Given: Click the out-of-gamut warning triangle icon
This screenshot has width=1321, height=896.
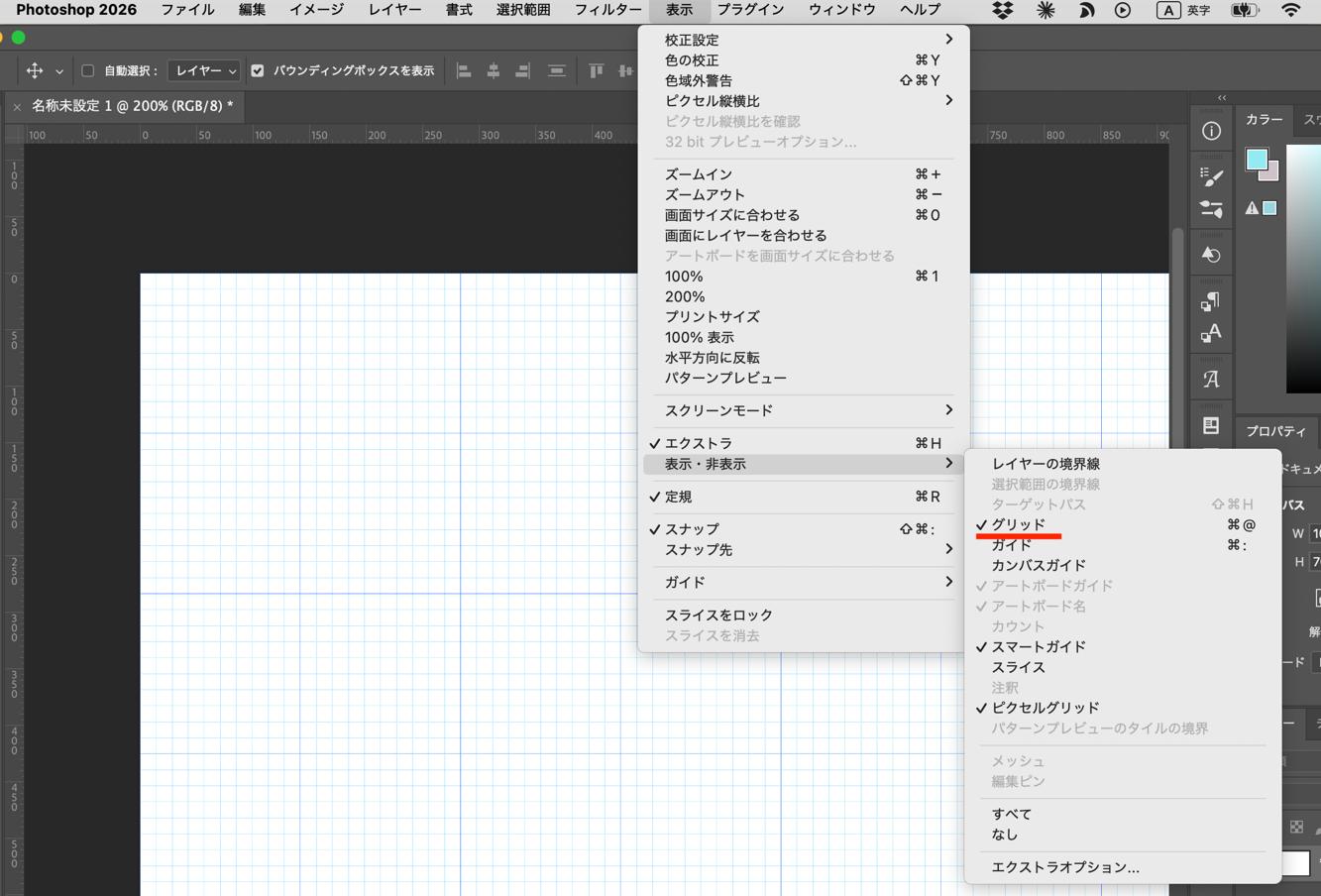Looking at the screenshot, I should tap(1252, 208).
